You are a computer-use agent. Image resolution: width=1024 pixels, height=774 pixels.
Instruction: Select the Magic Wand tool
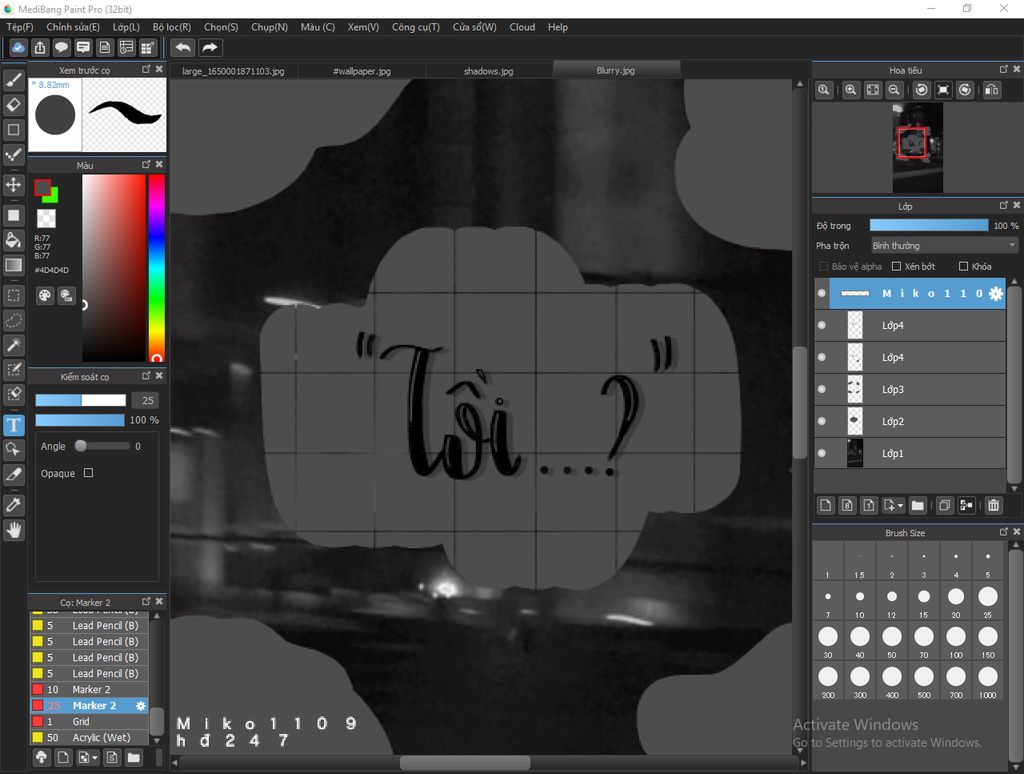point(14,345)
